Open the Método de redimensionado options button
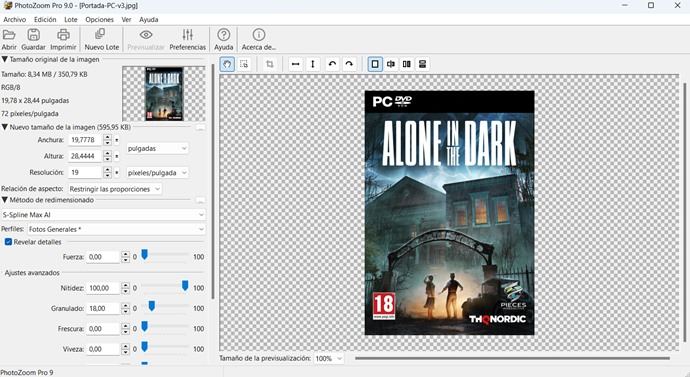690x377 pixels. click(200, 200)
